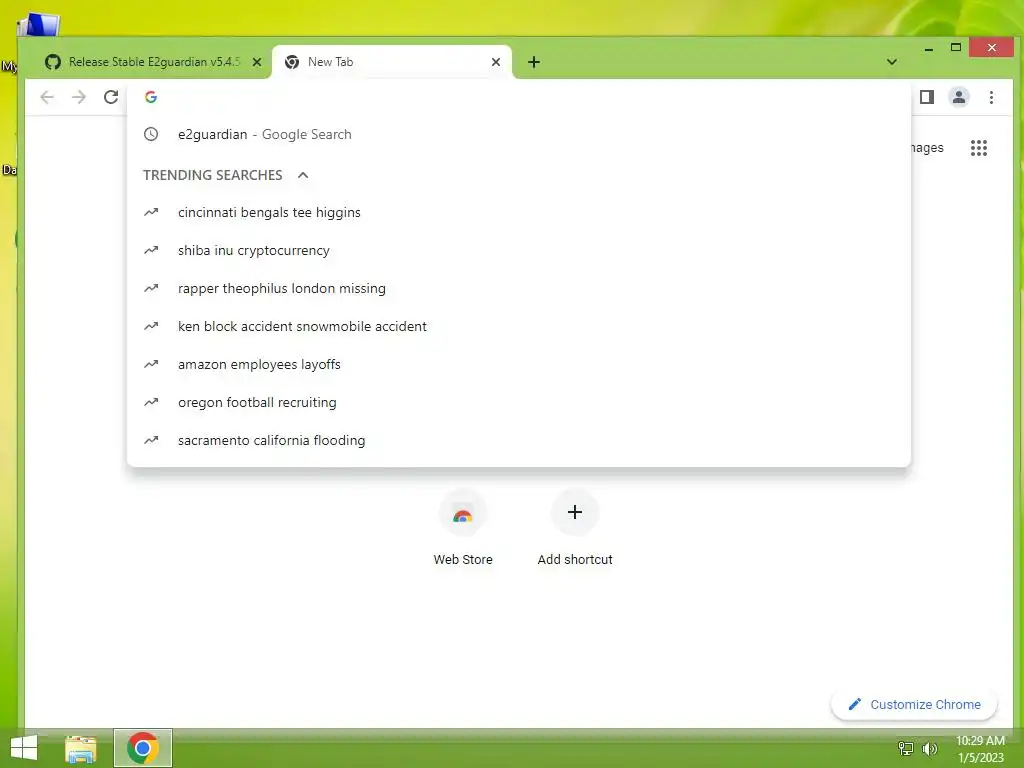This screenshot has height=768, width=1024.
Task: Close the Release Stable E2guardian tab
Action: pos(257,62)
